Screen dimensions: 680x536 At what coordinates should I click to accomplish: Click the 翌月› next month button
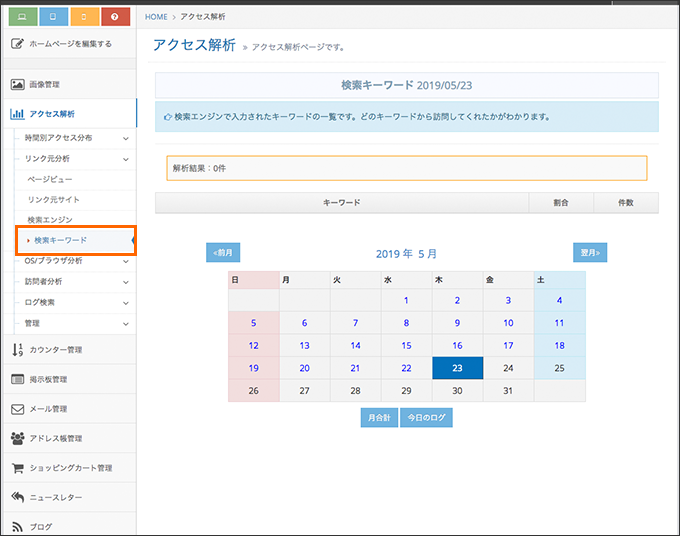(x=590, y=252)
